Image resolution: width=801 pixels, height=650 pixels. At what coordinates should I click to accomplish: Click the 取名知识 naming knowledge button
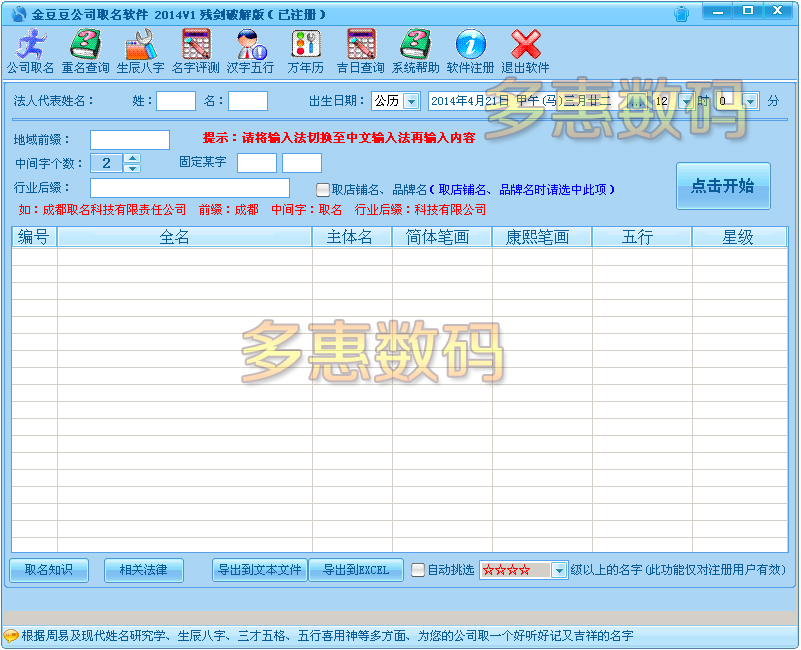pyautogui.click(x=49, y=570)
